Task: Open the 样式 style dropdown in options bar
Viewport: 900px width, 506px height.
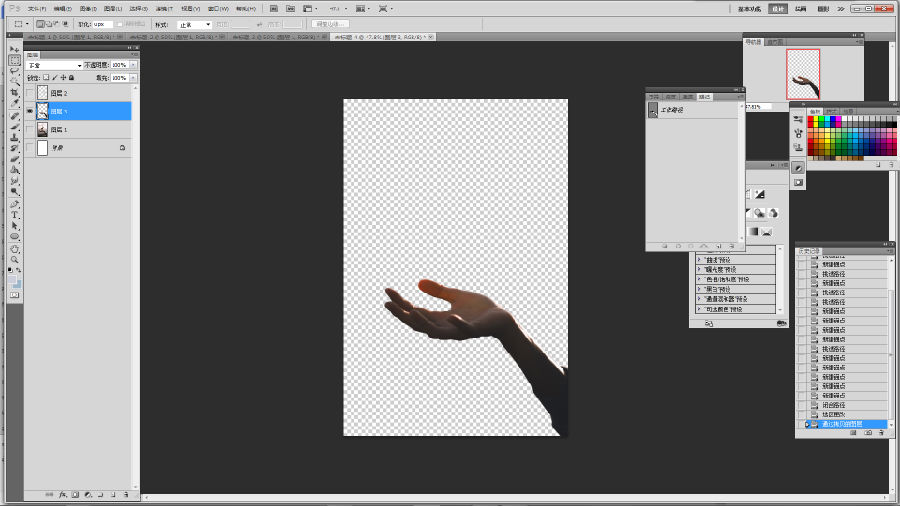Action: [195, 24]
